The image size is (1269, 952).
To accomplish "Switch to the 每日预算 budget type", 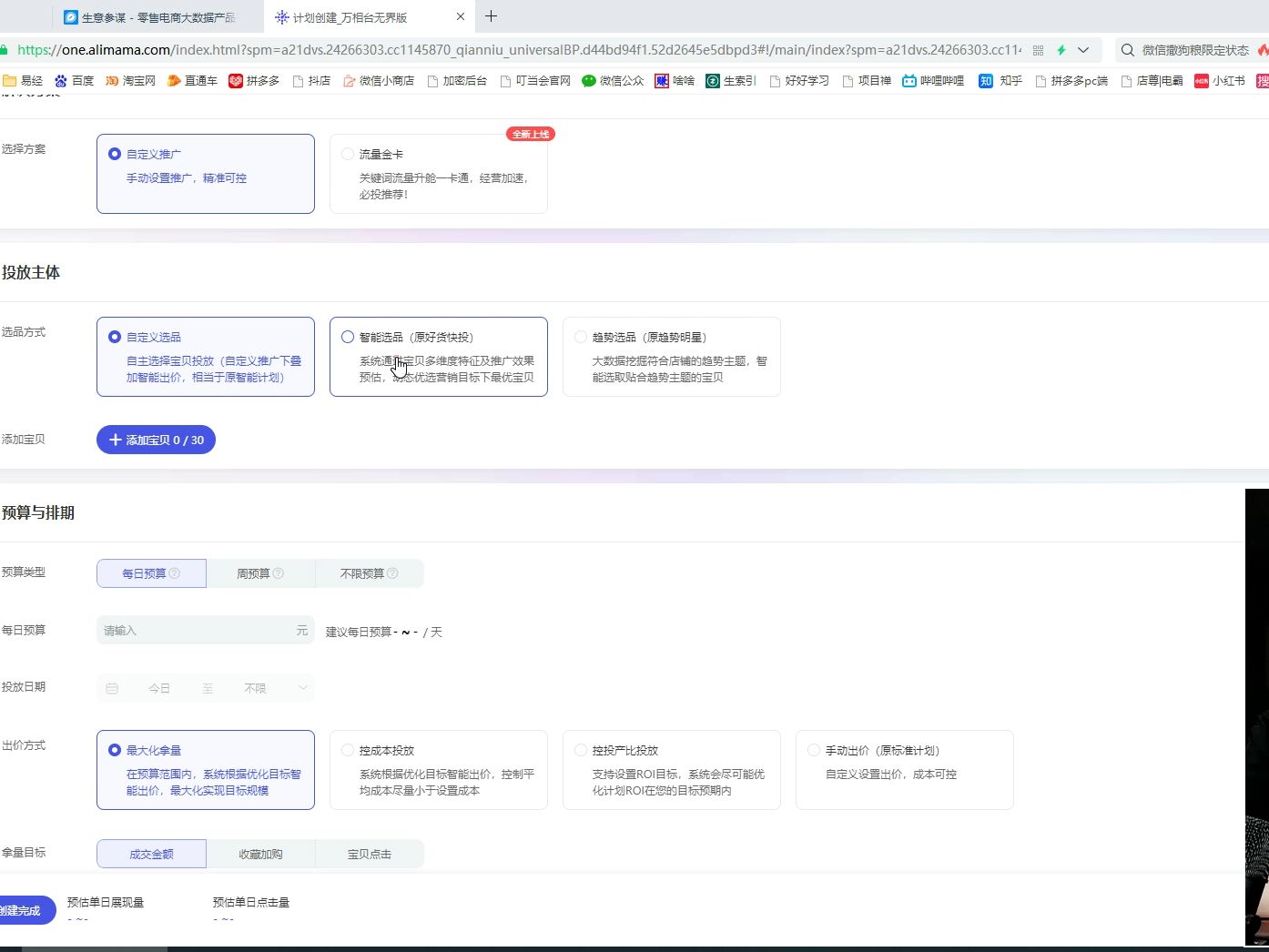I will click(x=151, y=573).
